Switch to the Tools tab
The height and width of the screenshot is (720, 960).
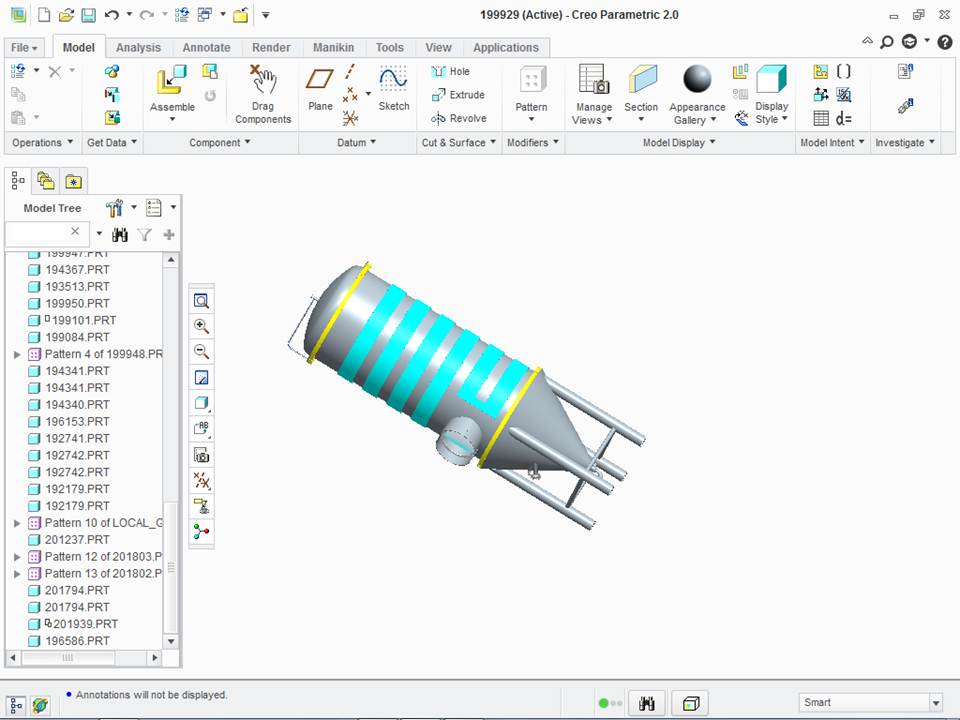coord(389,48)
